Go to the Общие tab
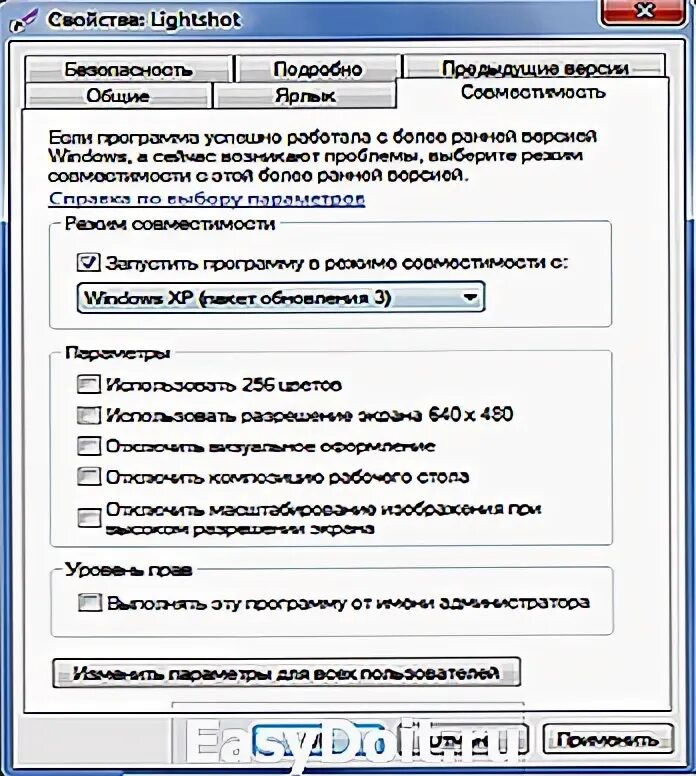The height and width of the screenshot is (776, 696). (x=118, y=96)
